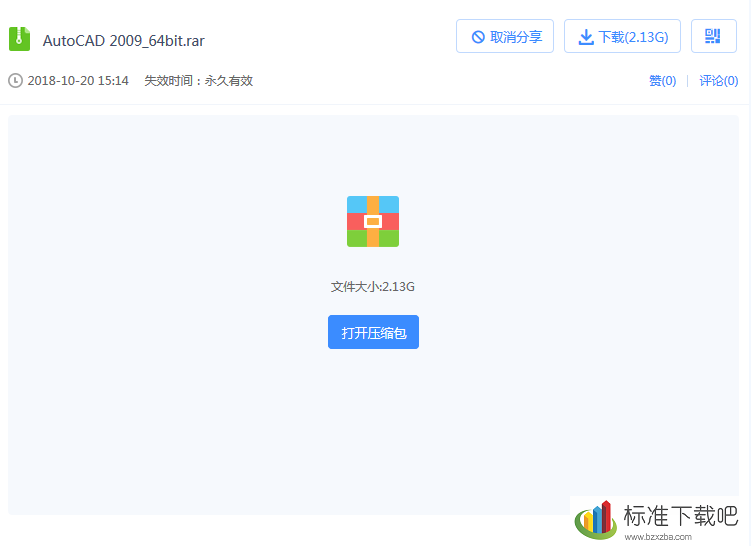Viewport: 751px width, 546px height.
Task: Cancel sharing with 取消分享 button
Action: click(505, 36)
